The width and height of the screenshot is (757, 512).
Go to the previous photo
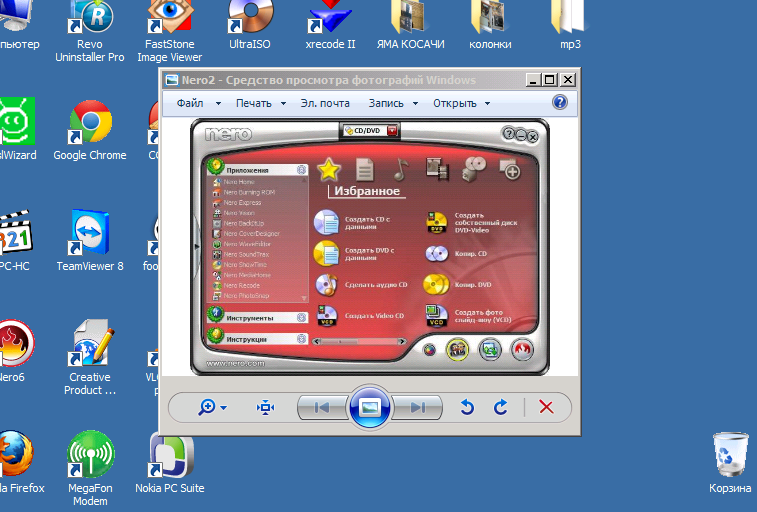(x=322, y=407)
